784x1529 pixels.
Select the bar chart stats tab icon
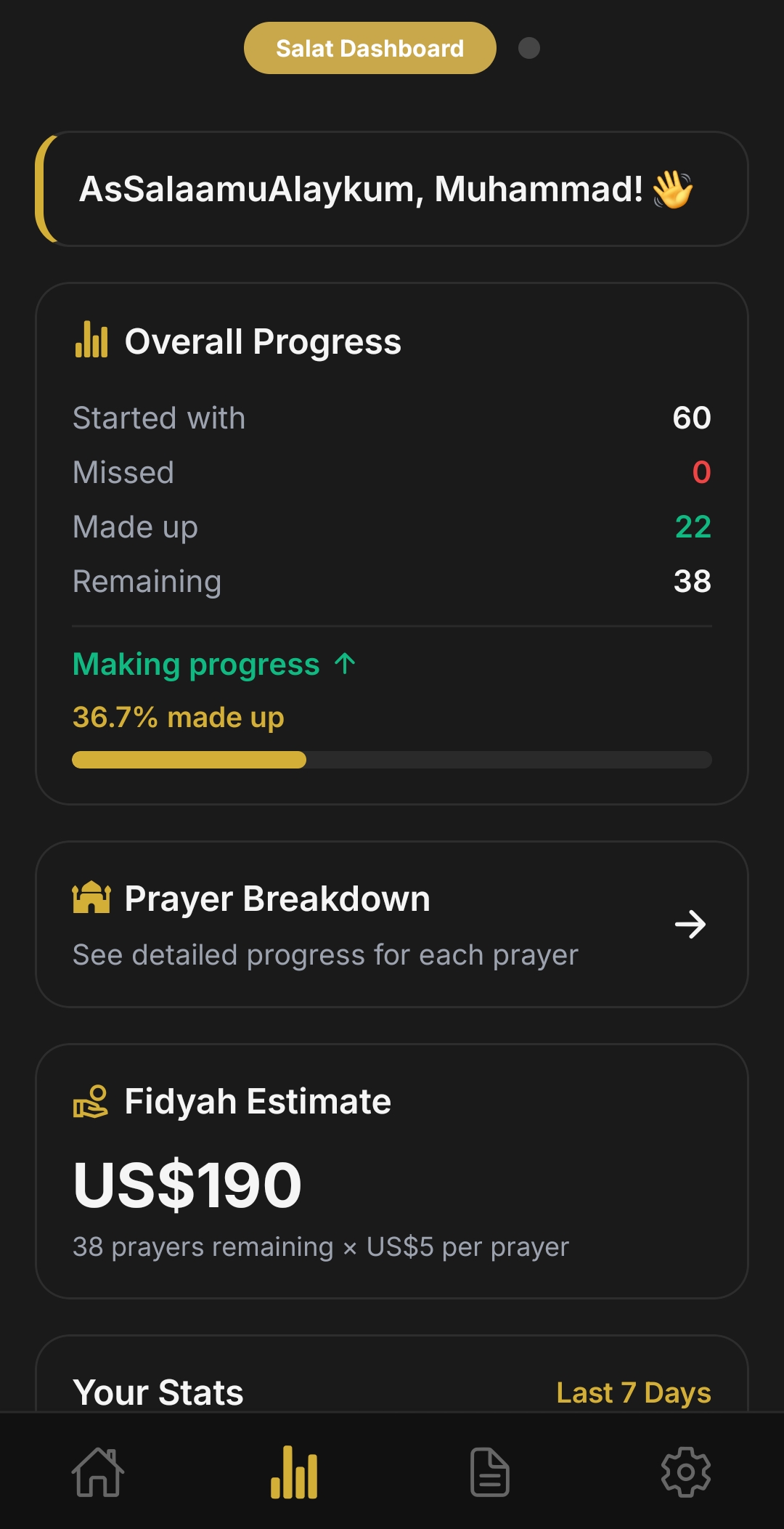294,1472
